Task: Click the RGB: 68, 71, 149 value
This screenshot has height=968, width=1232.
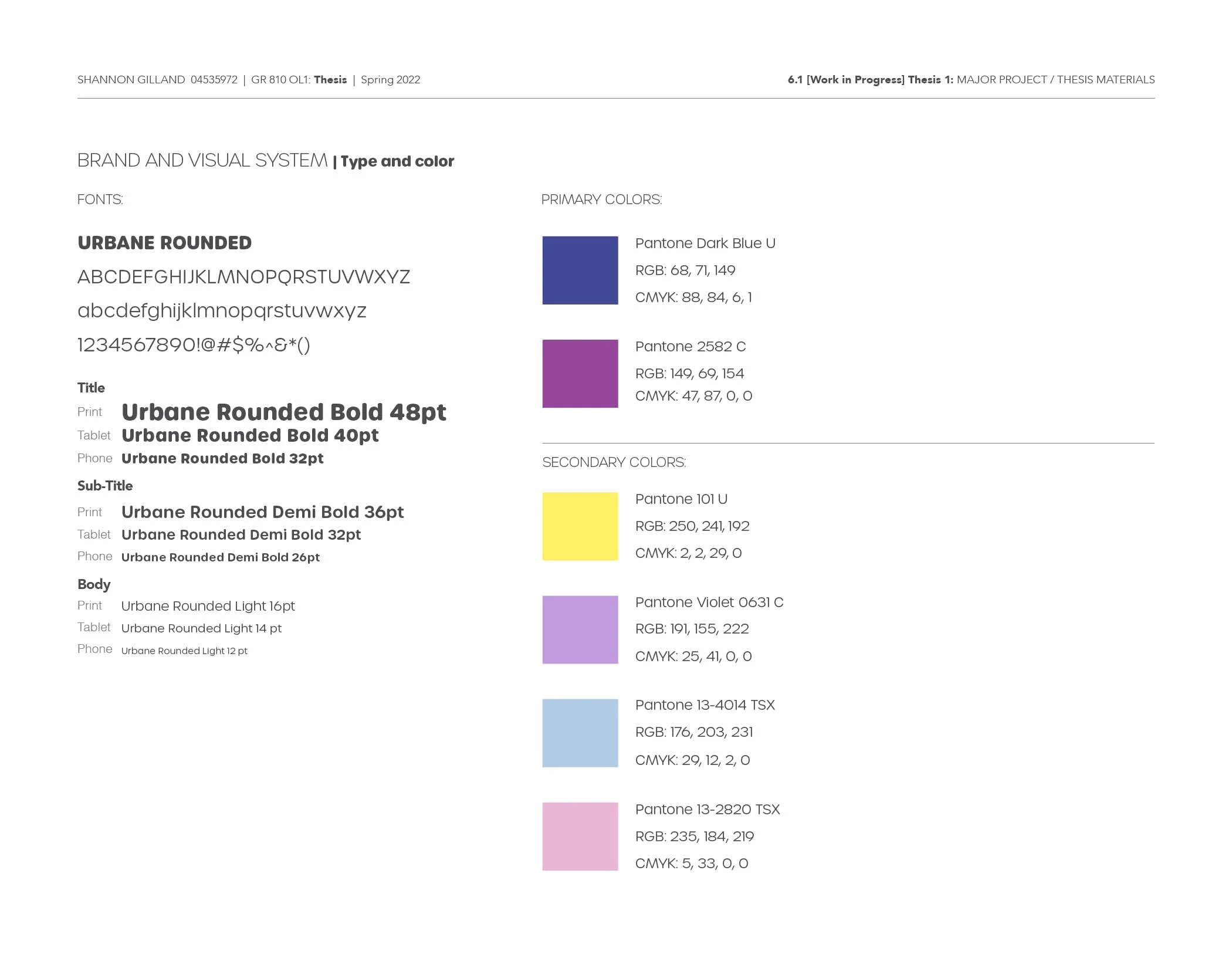Action: [685, 270]
